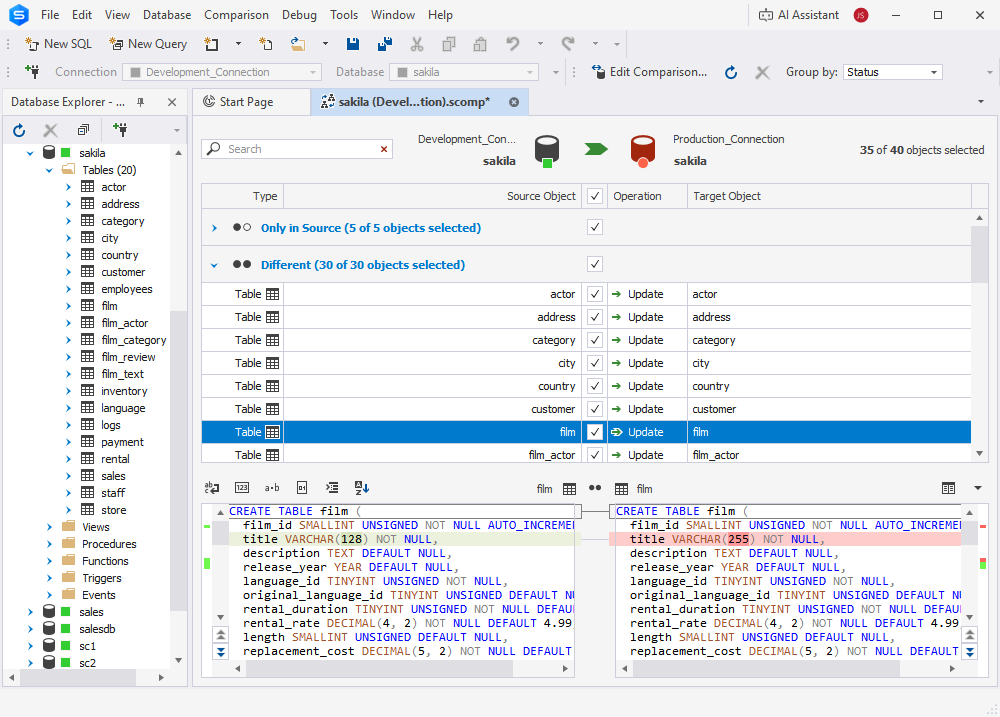
Task: Click the Copy icon in toolbar
Action: tap(449, 44)
